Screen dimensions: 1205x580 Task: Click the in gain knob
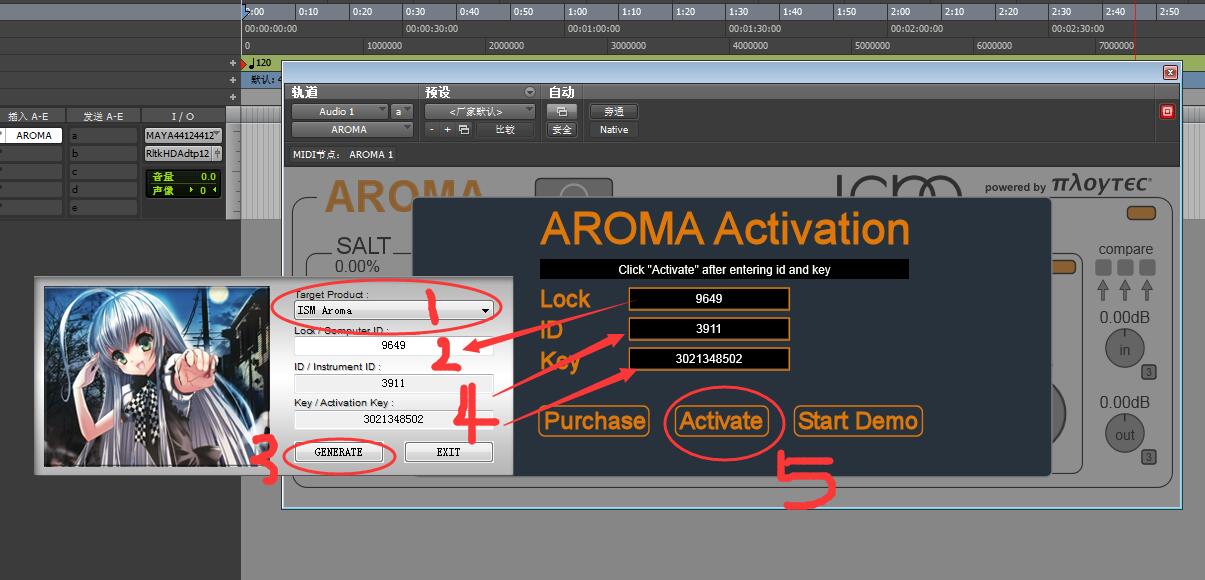click(1125, 350)
